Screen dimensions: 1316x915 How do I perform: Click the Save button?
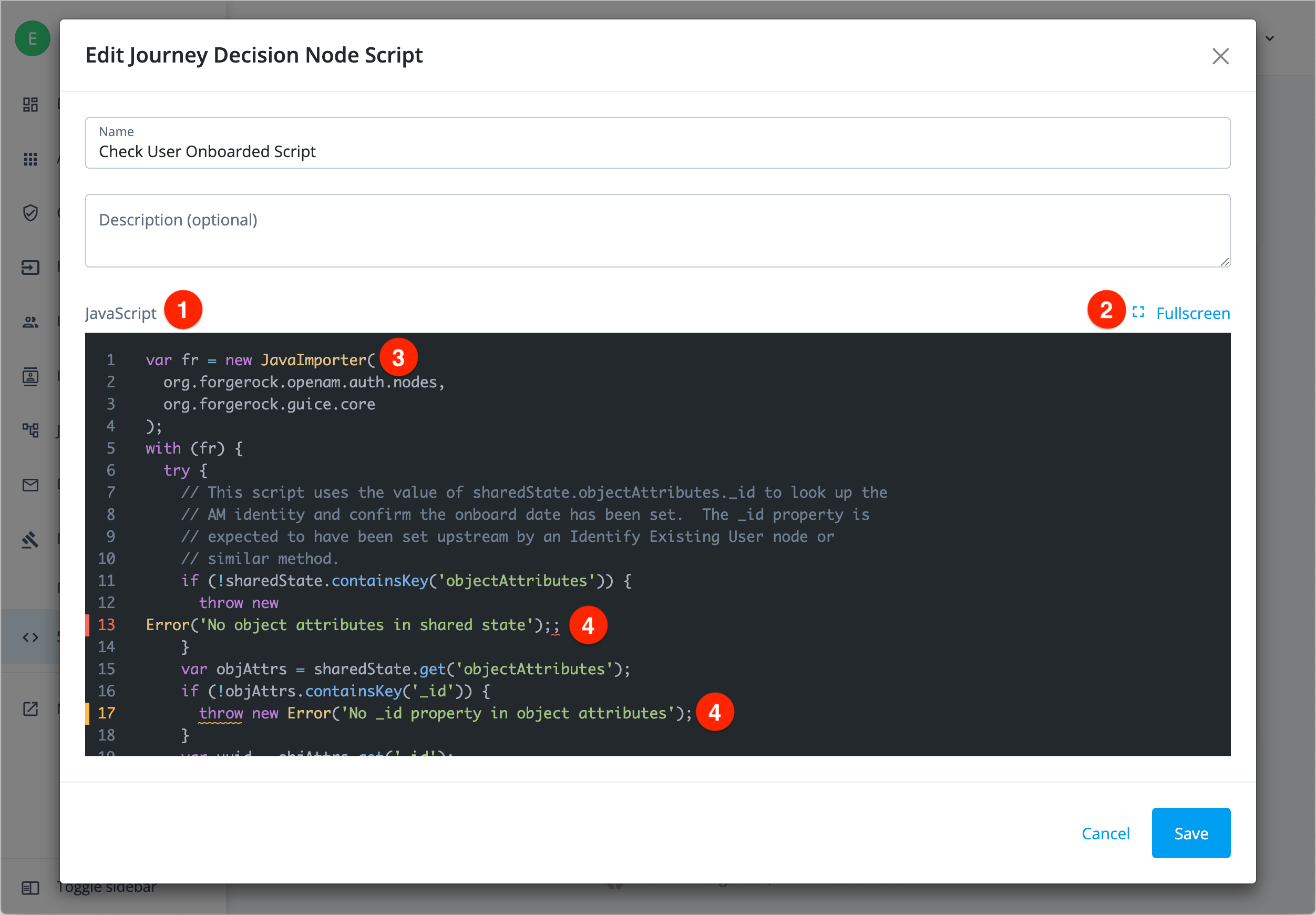point(1190,833)
